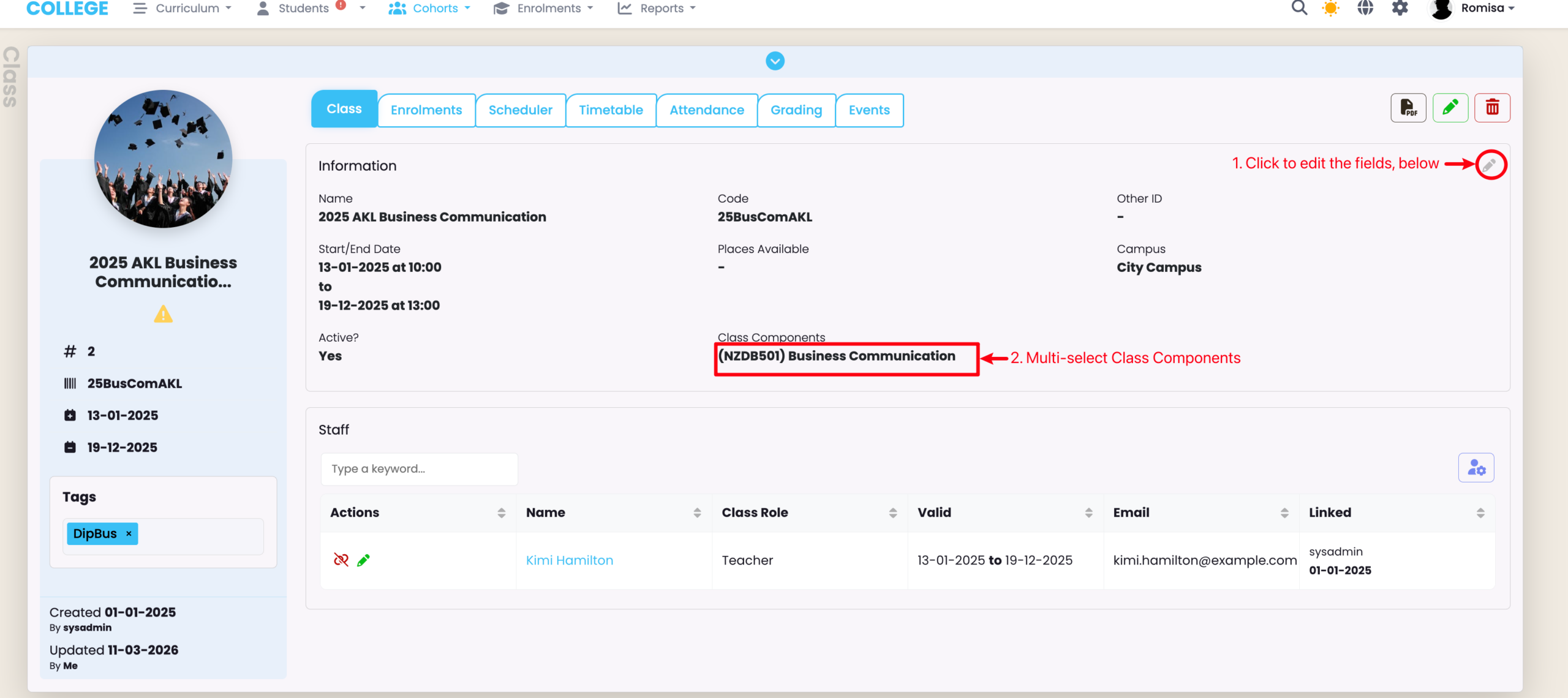This screenshot has height=698, width=1568.
Task: Edit Kimi Hamilton staff row pencil
Action: (363, 560)
